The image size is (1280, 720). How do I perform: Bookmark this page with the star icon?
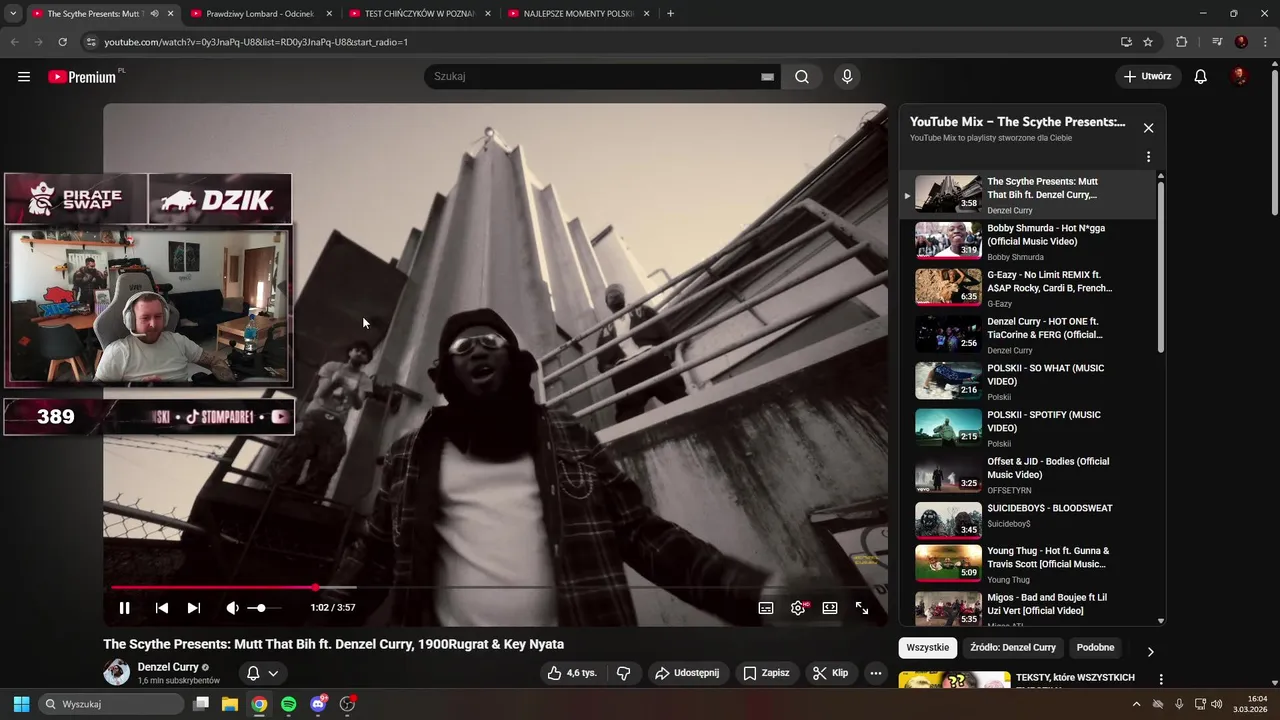tap(1148, 42)
